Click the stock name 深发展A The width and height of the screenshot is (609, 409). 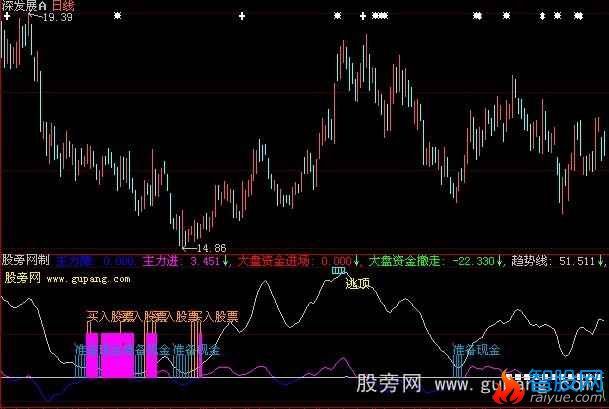[24, 5]
